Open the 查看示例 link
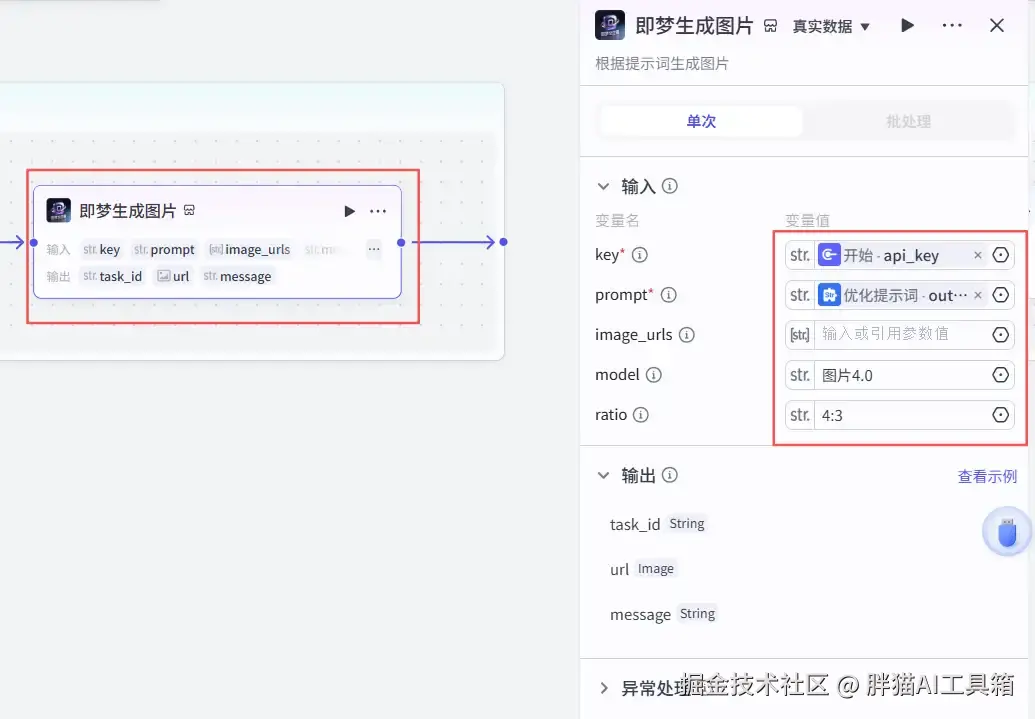1035x719 pixels. [987, 476]
